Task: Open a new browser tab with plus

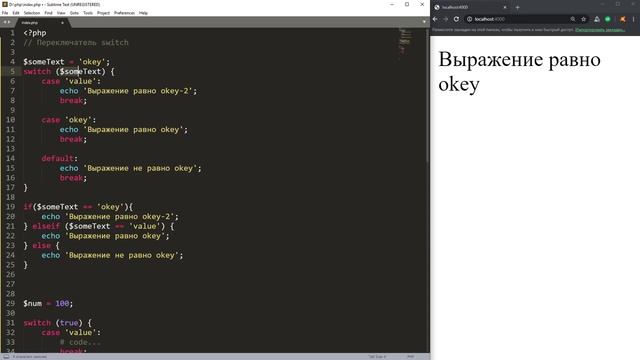Action: (518, 7)
